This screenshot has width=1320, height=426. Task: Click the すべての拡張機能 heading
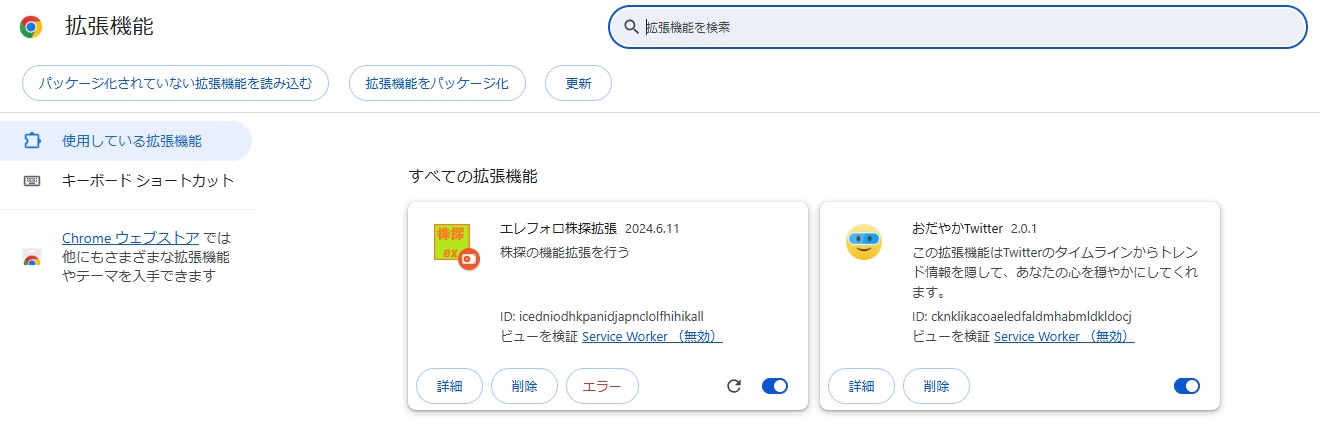[473, 176]
